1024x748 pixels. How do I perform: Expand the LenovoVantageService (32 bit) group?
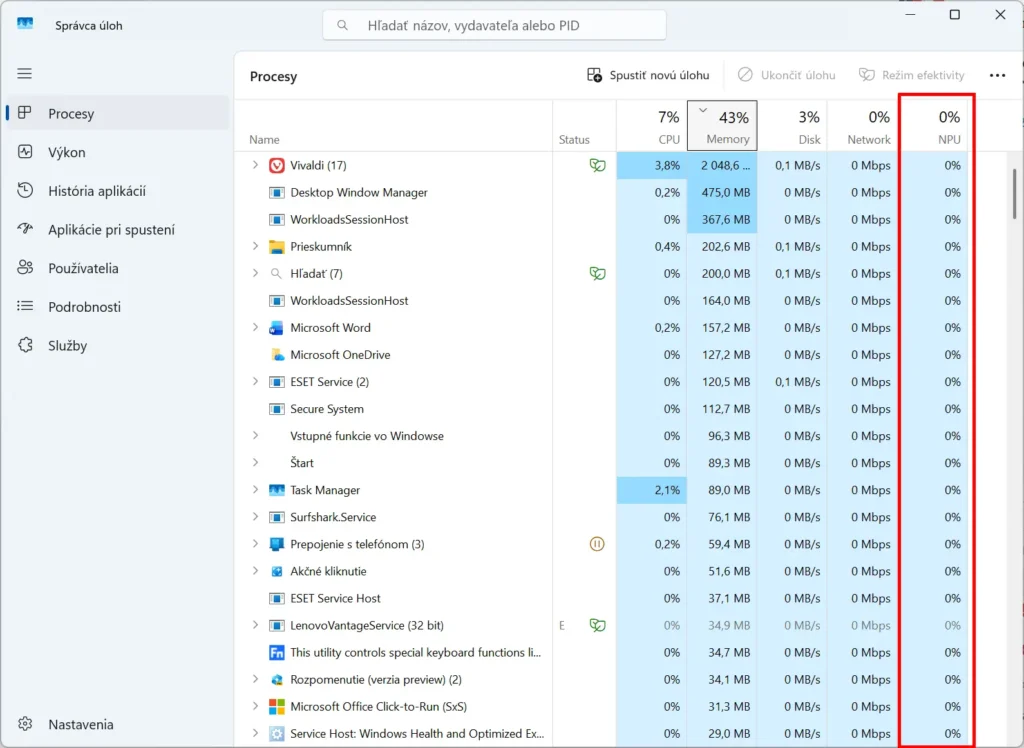pyautogui.click(x=255, y=625)
